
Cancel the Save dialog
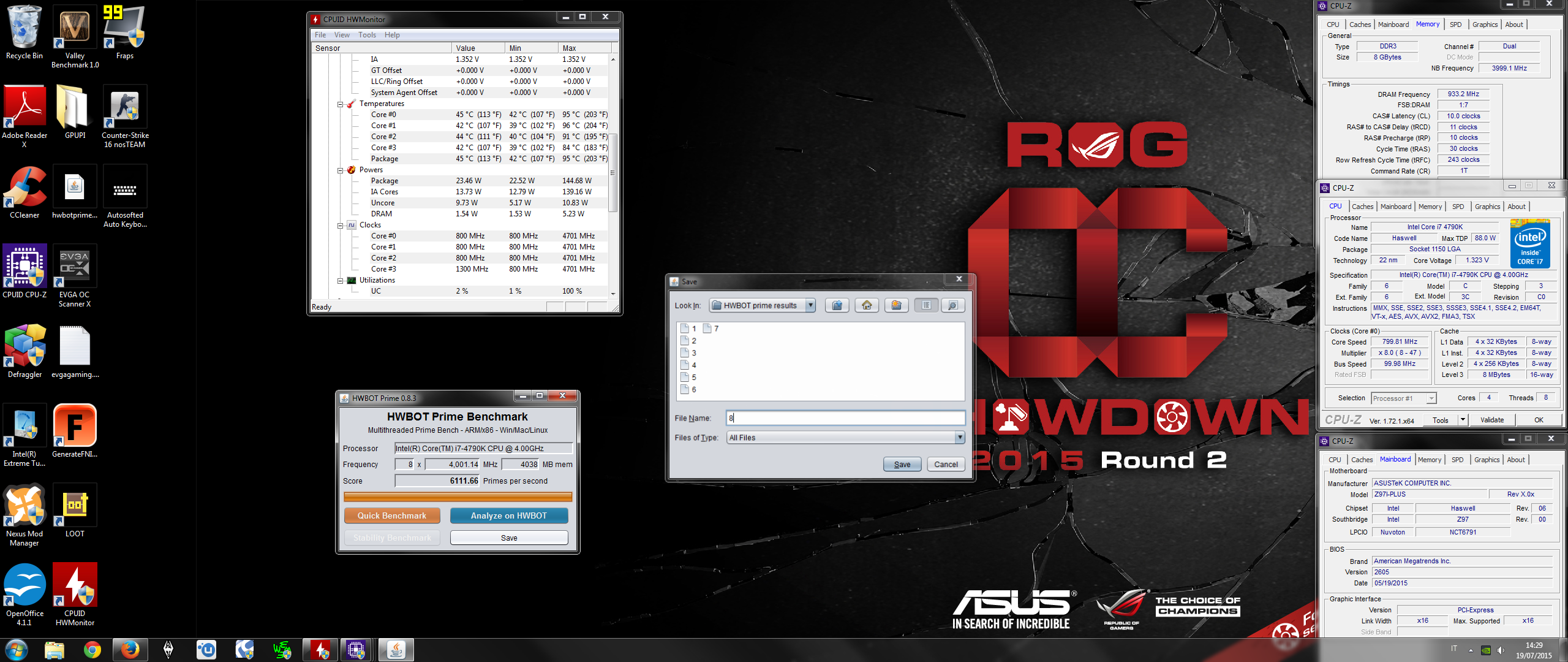[x=946, y=464]
